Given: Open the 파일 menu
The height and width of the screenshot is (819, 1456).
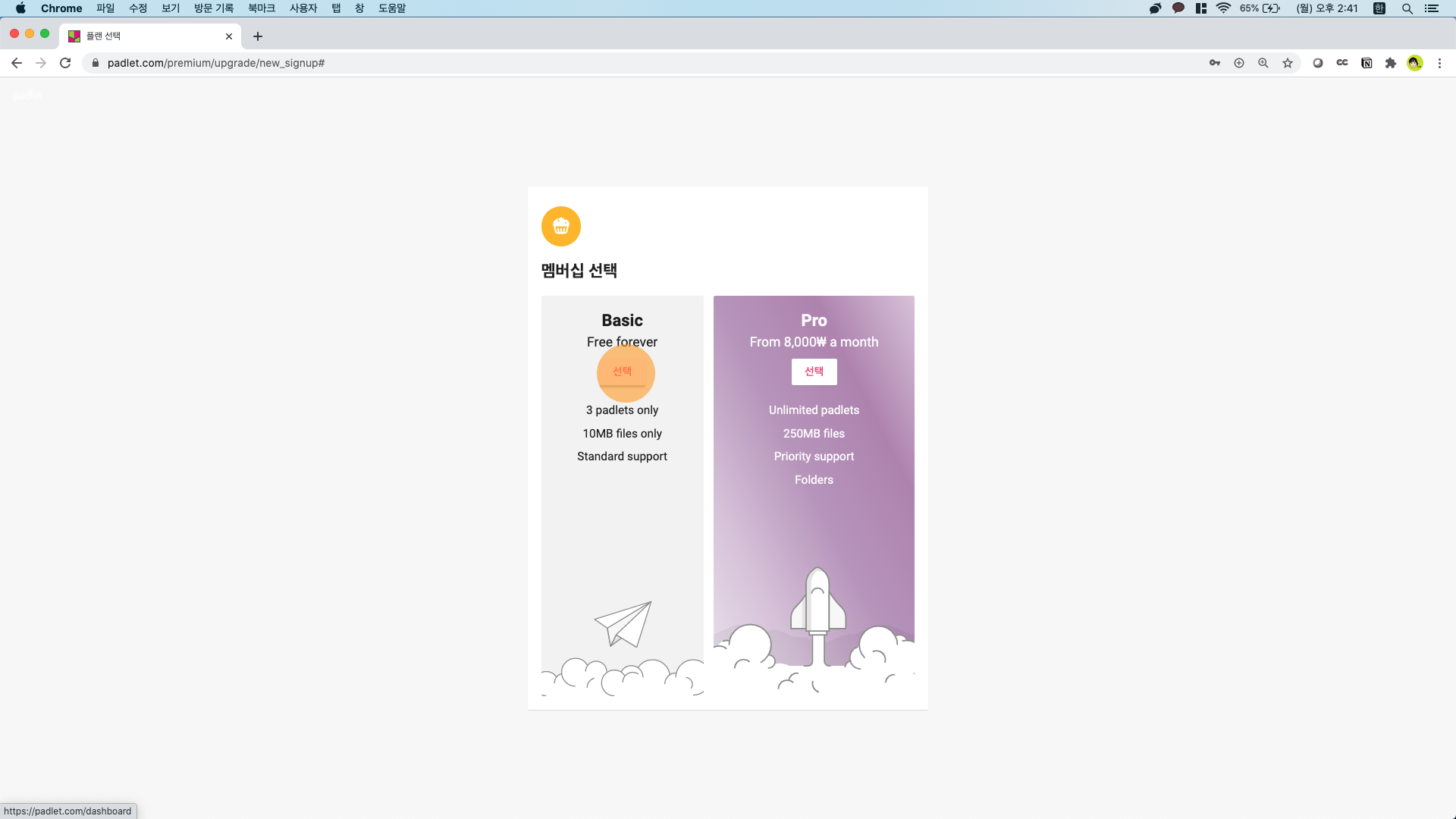Looking at the screenshot, I should [x=105, y=8].
